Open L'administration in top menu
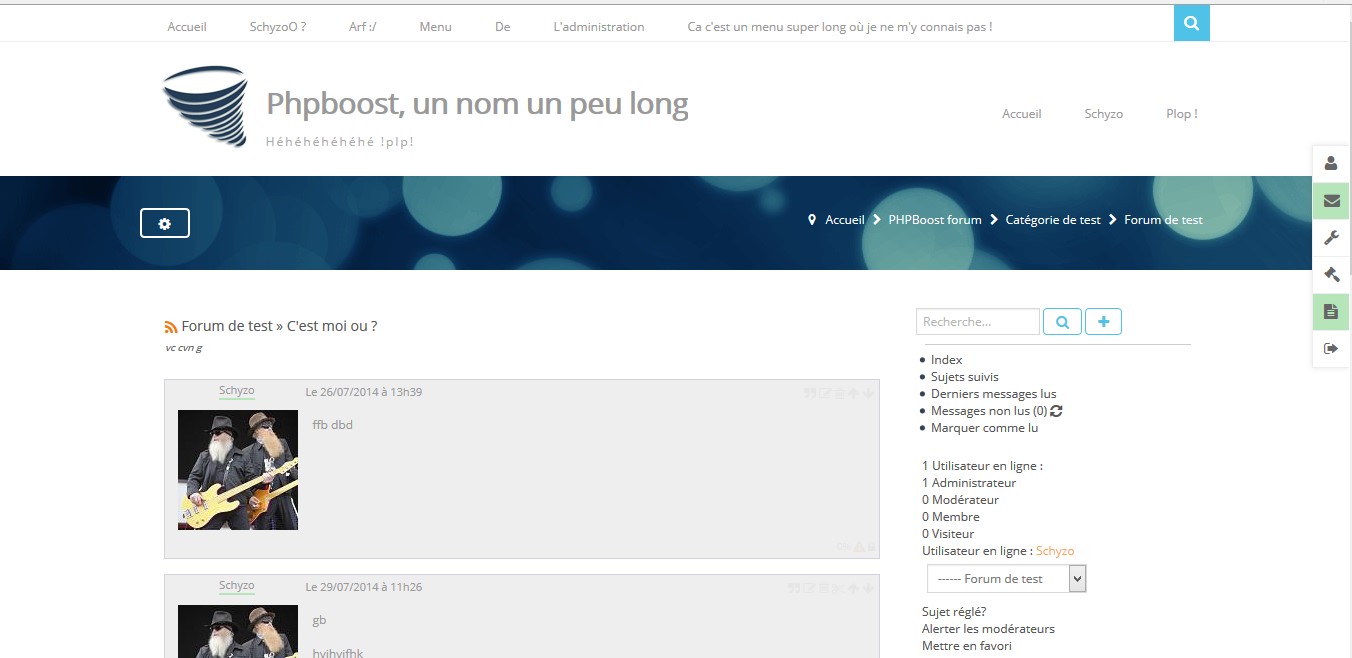The height and width of the screenshot is (658, 1352). tap(599, 27)
